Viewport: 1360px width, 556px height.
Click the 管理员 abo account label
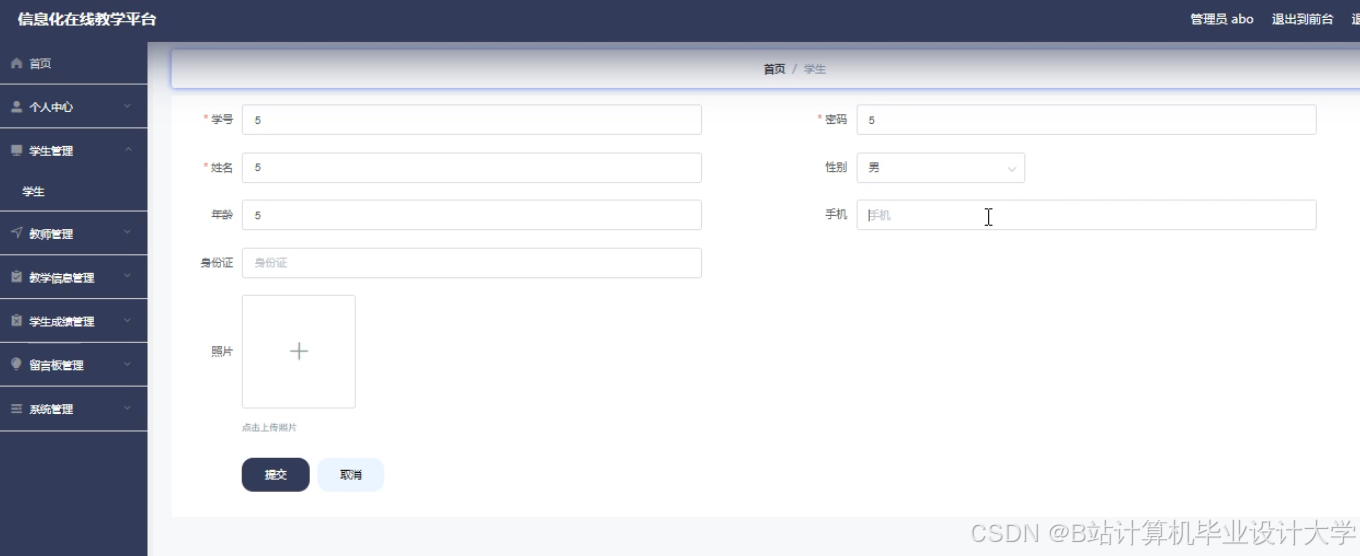[x=1221, y=19]
